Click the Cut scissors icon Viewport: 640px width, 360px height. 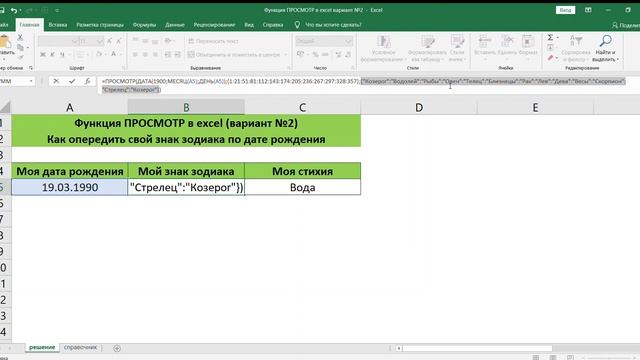pyautogui.click(x=20, y=38)
